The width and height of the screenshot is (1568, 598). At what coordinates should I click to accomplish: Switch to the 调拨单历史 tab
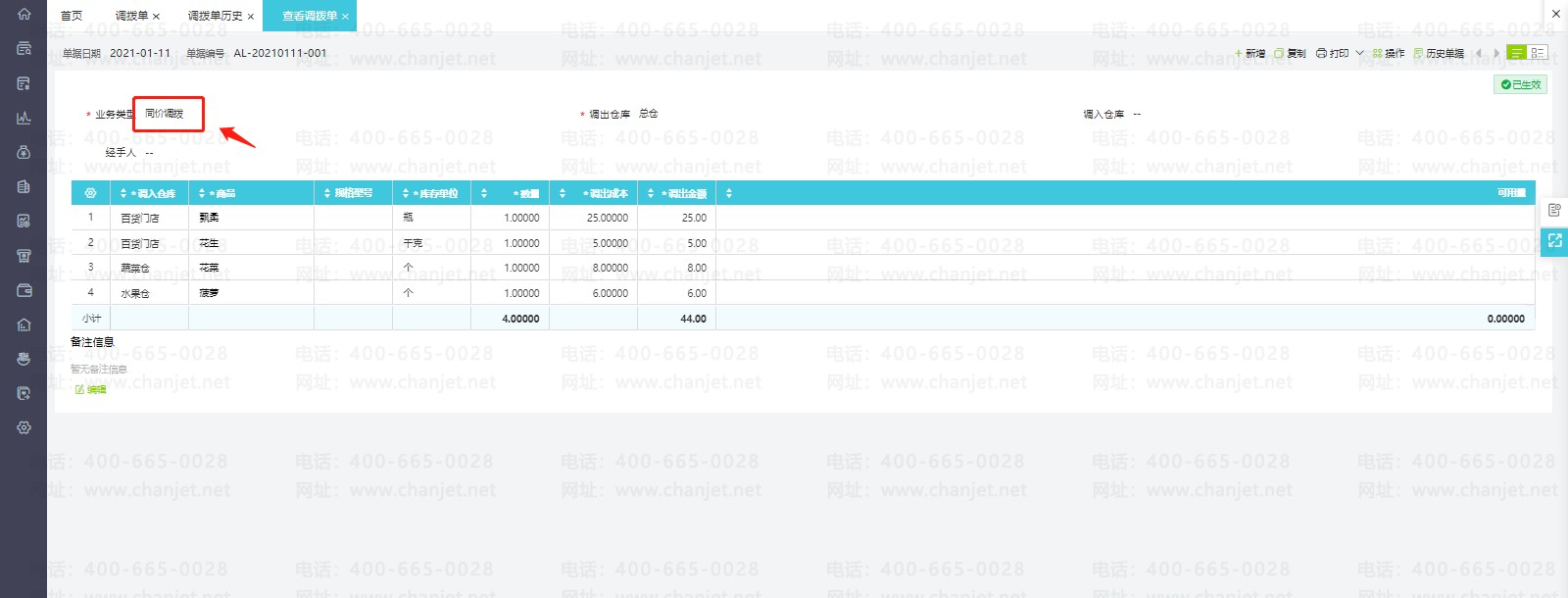[x=215, y=16]
